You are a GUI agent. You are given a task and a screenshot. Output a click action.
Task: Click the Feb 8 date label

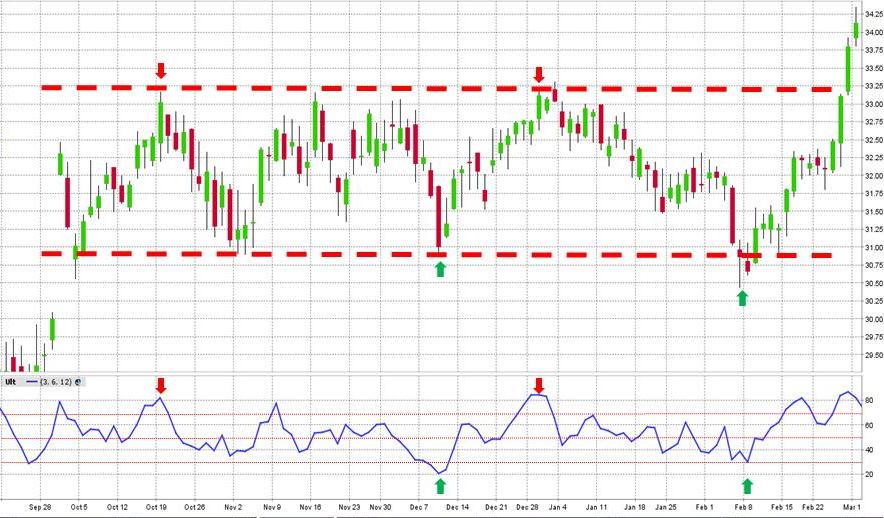click(x=744, y=507)
